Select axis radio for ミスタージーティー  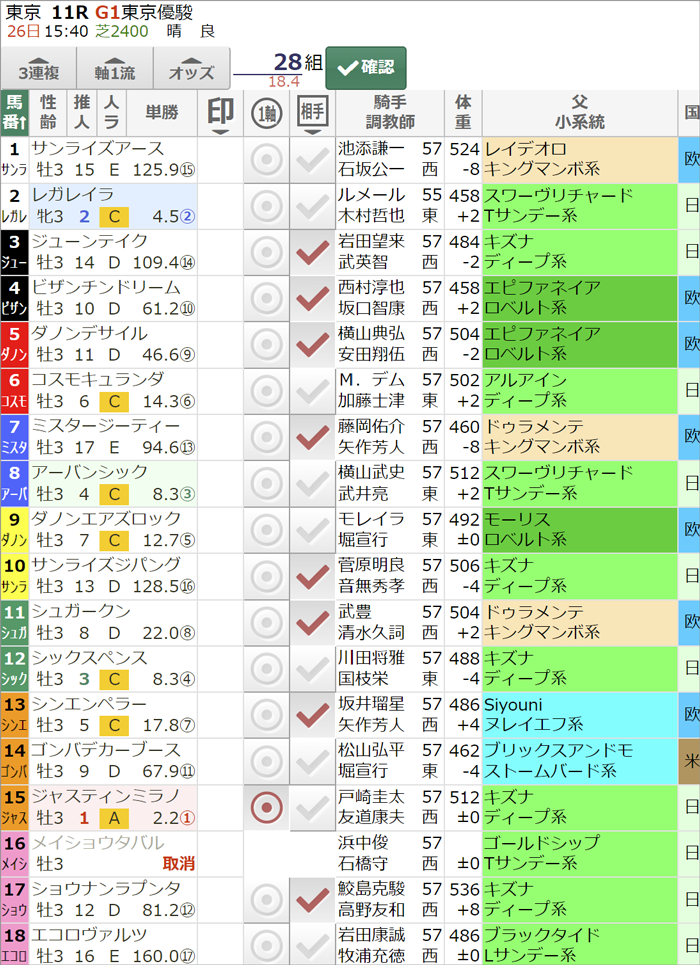pos(267,438)
